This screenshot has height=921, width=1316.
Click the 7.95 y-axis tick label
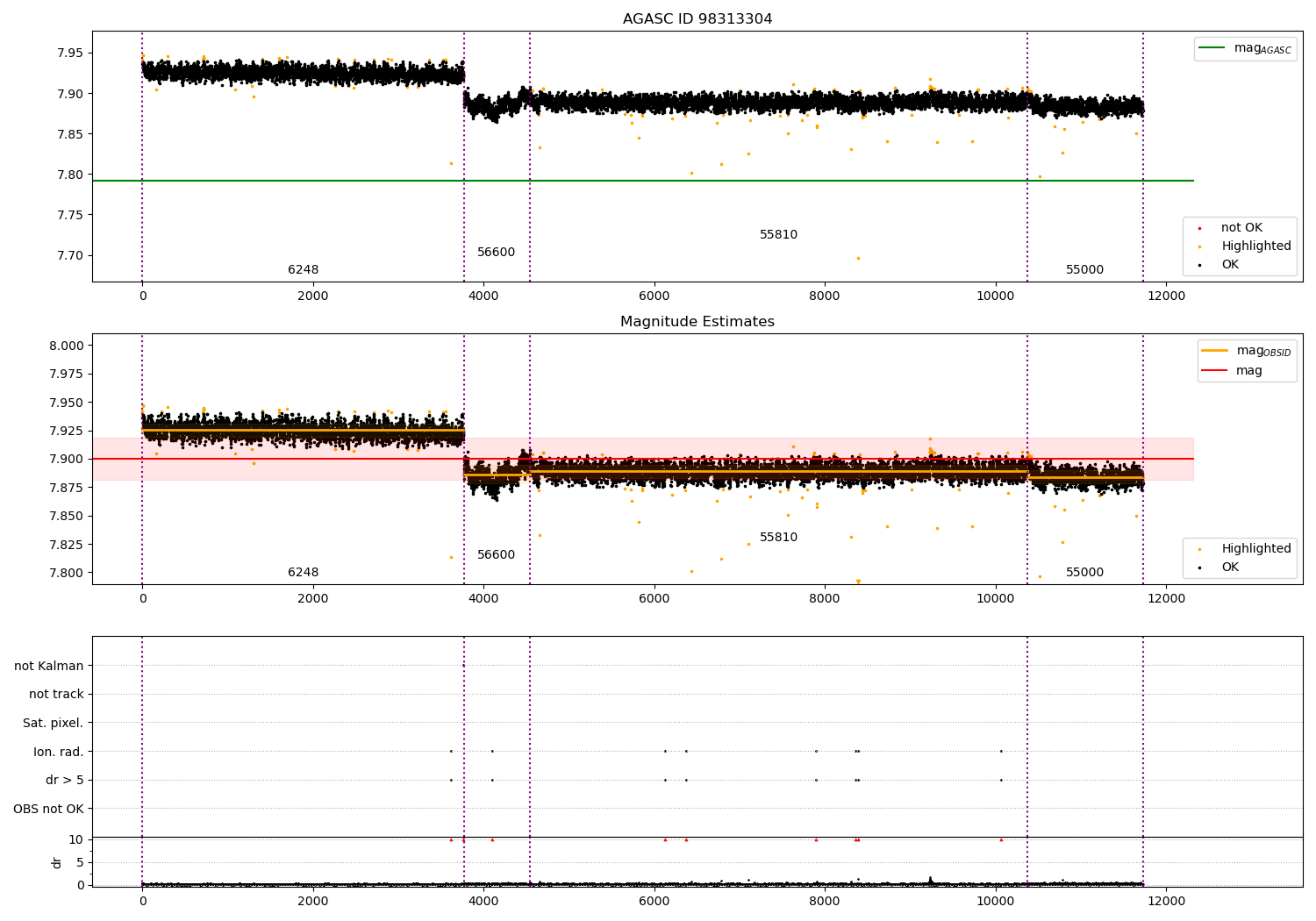(70, 54)
